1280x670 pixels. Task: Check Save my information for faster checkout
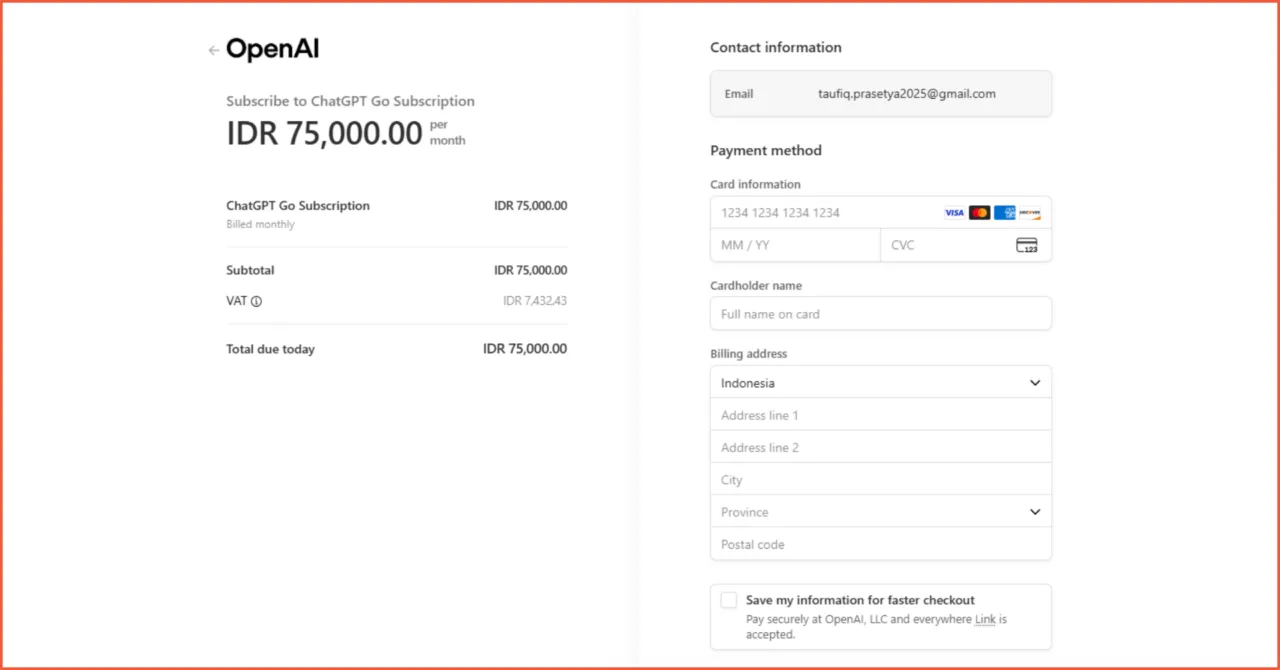729,600
